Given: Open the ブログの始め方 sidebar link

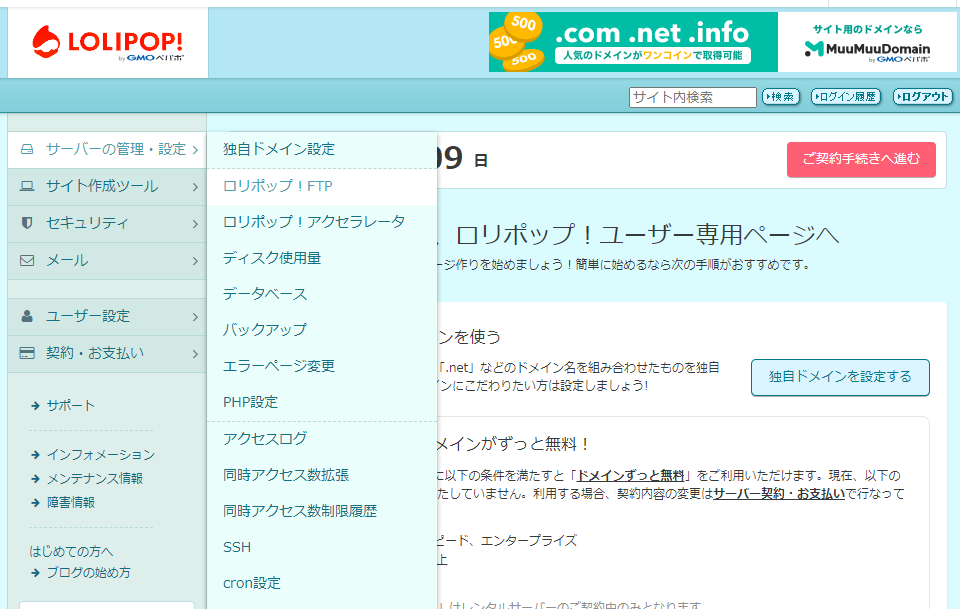Looking at the screenshot, I should (x=89, y=574).
